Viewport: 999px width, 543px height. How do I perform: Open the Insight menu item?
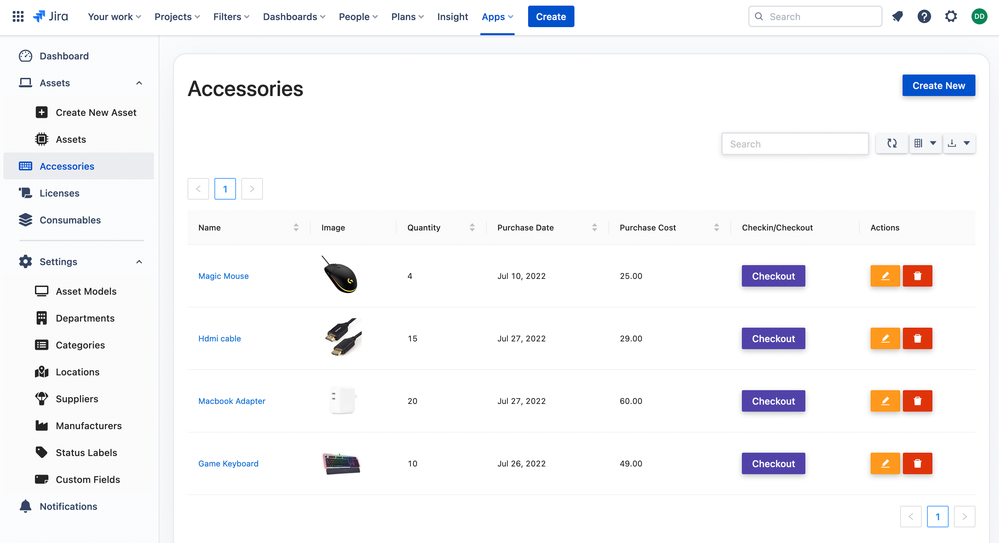pos(452,17)
